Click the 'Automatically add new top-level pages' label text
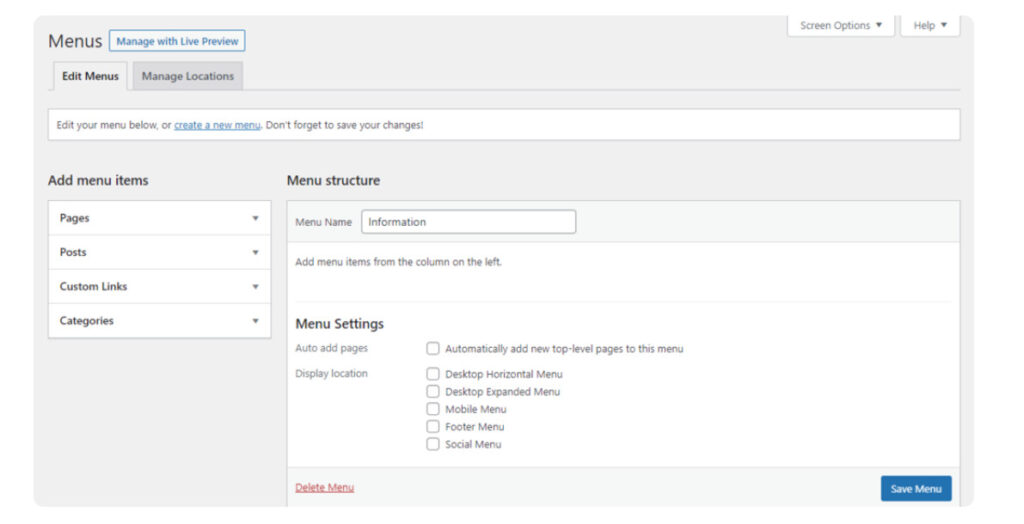The width and height of the screenshot is (1024, 524). tap(564, 349)
